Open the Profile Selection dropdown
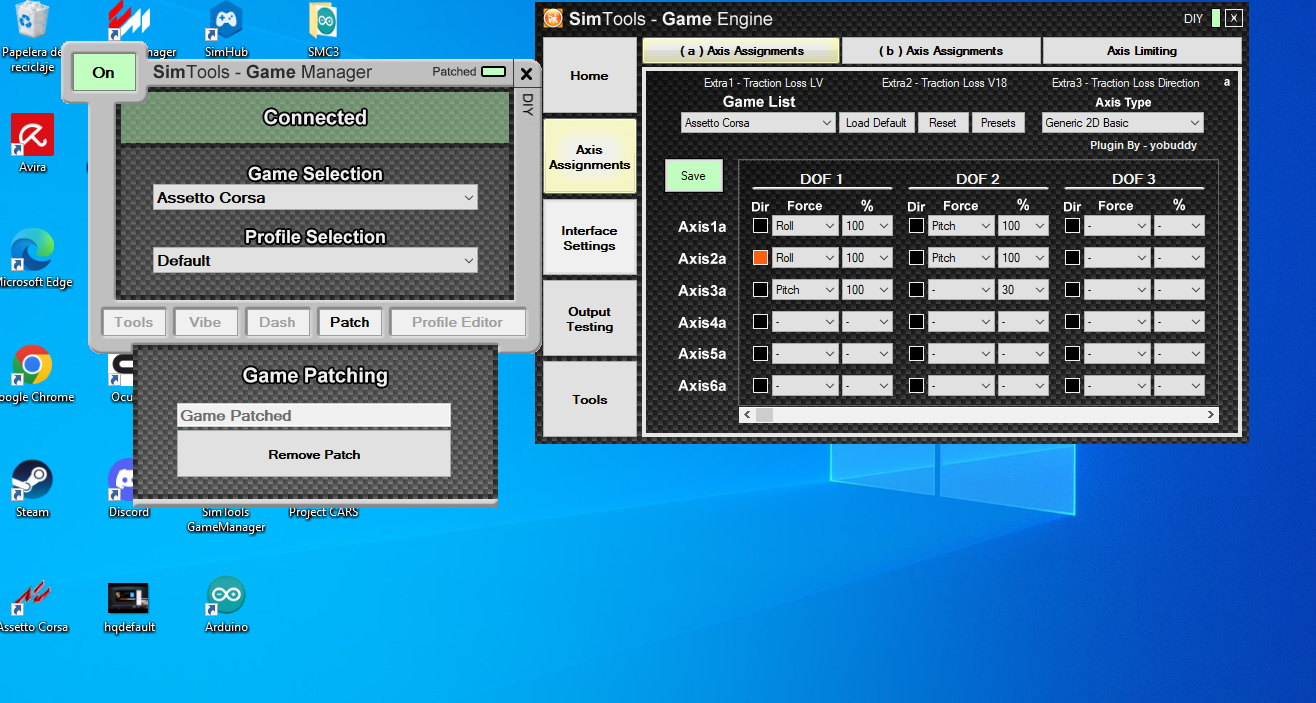This screenshot has width=1316, height=703. pos(315,261)
